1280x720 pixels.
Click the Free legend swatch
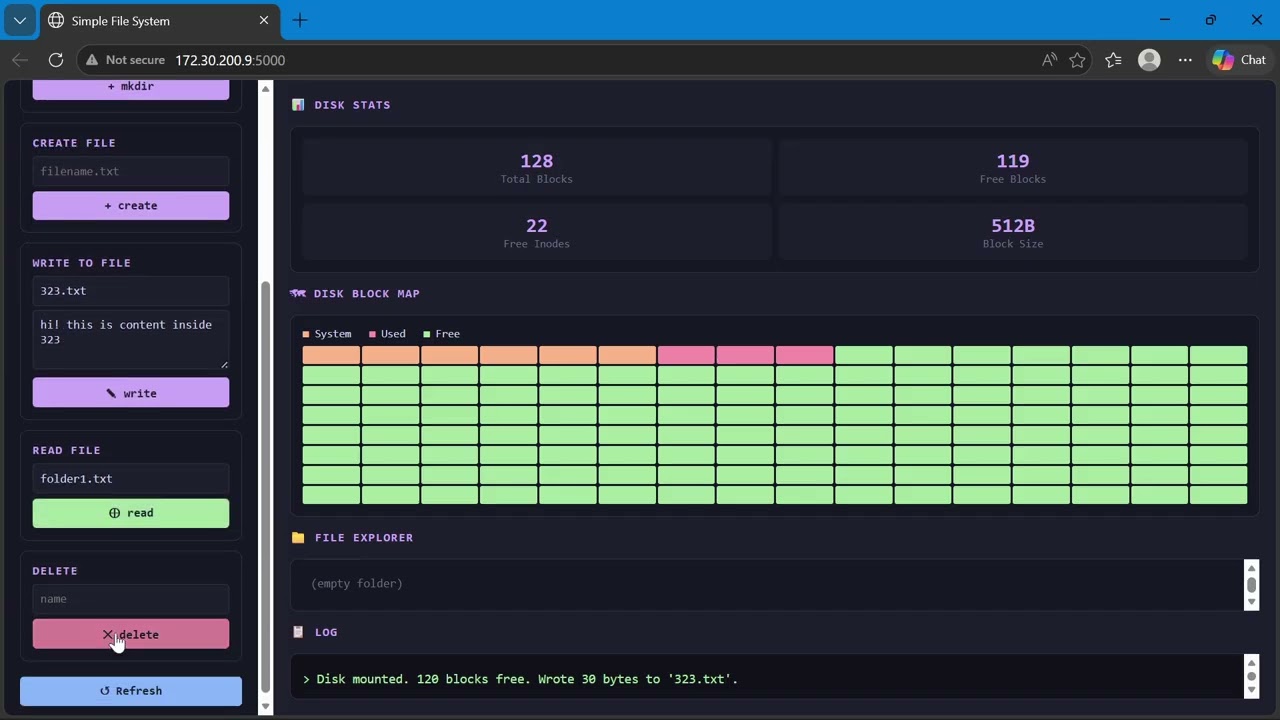pyautogui.click(x=427, y=334)
